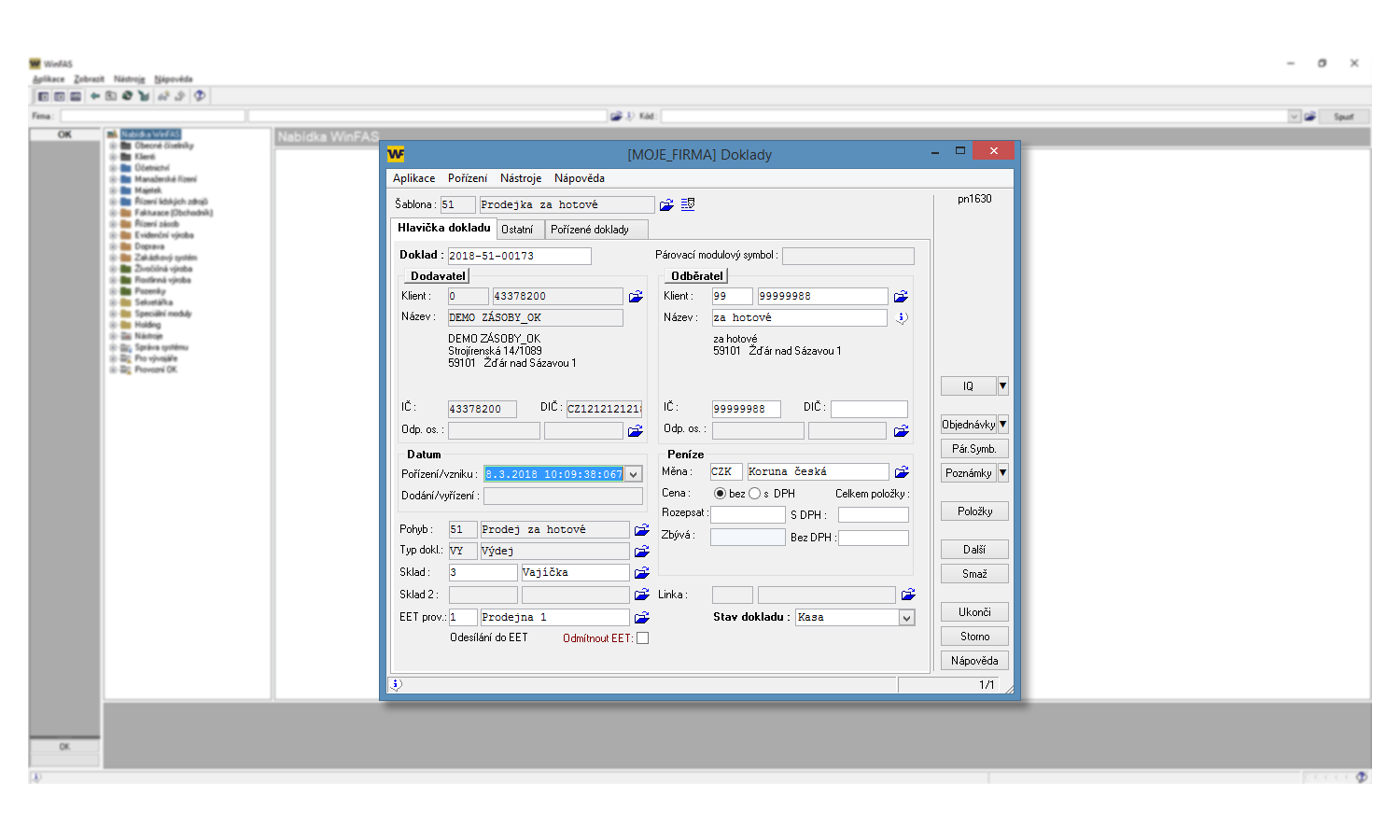The image size is (1400, 840).
Task: Open the Pořízení menu in Doklady window
Action: (468, 178)
